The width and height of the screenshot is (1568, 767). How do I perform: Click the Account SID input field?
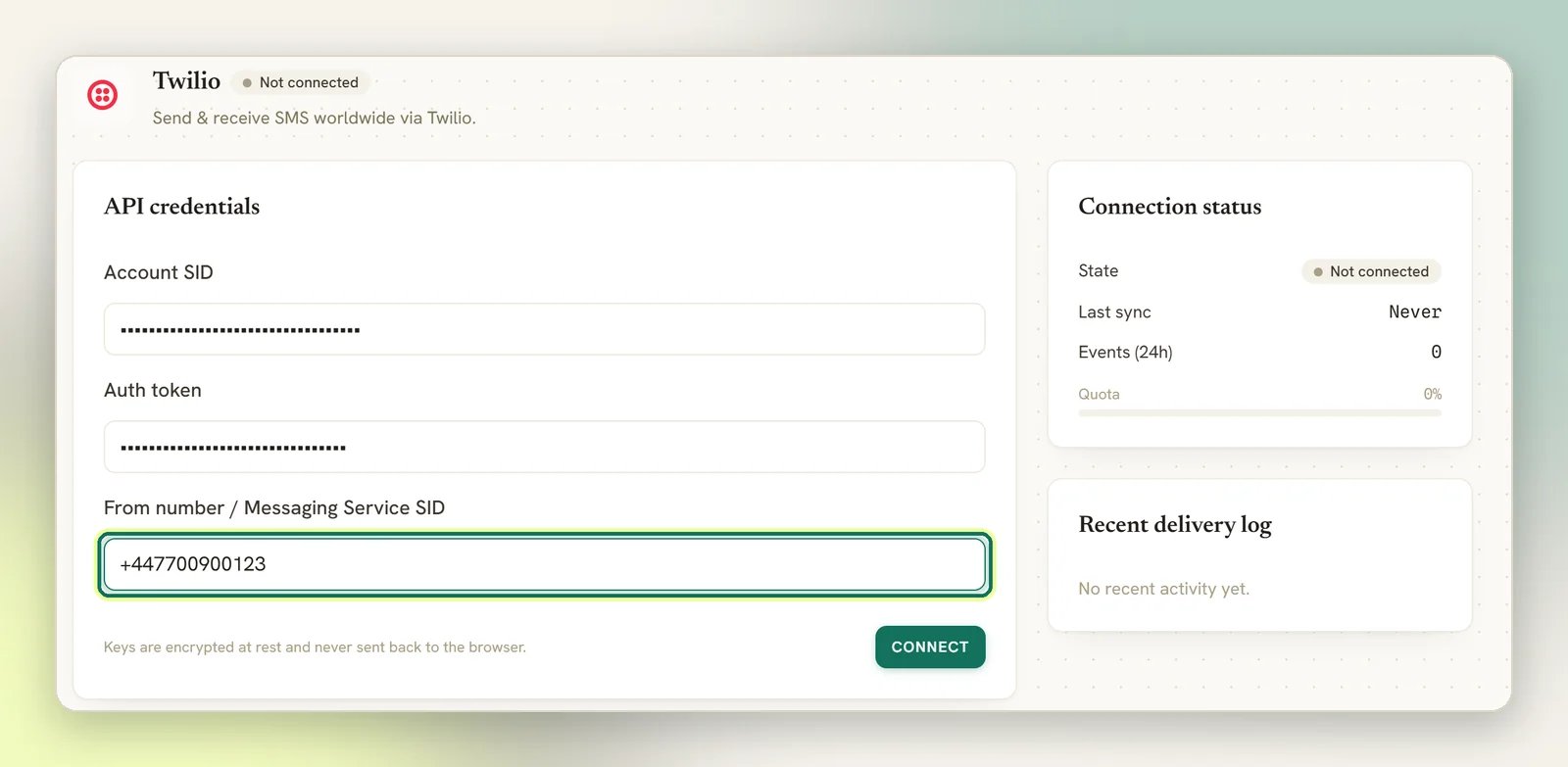click(x=544, y=329)
